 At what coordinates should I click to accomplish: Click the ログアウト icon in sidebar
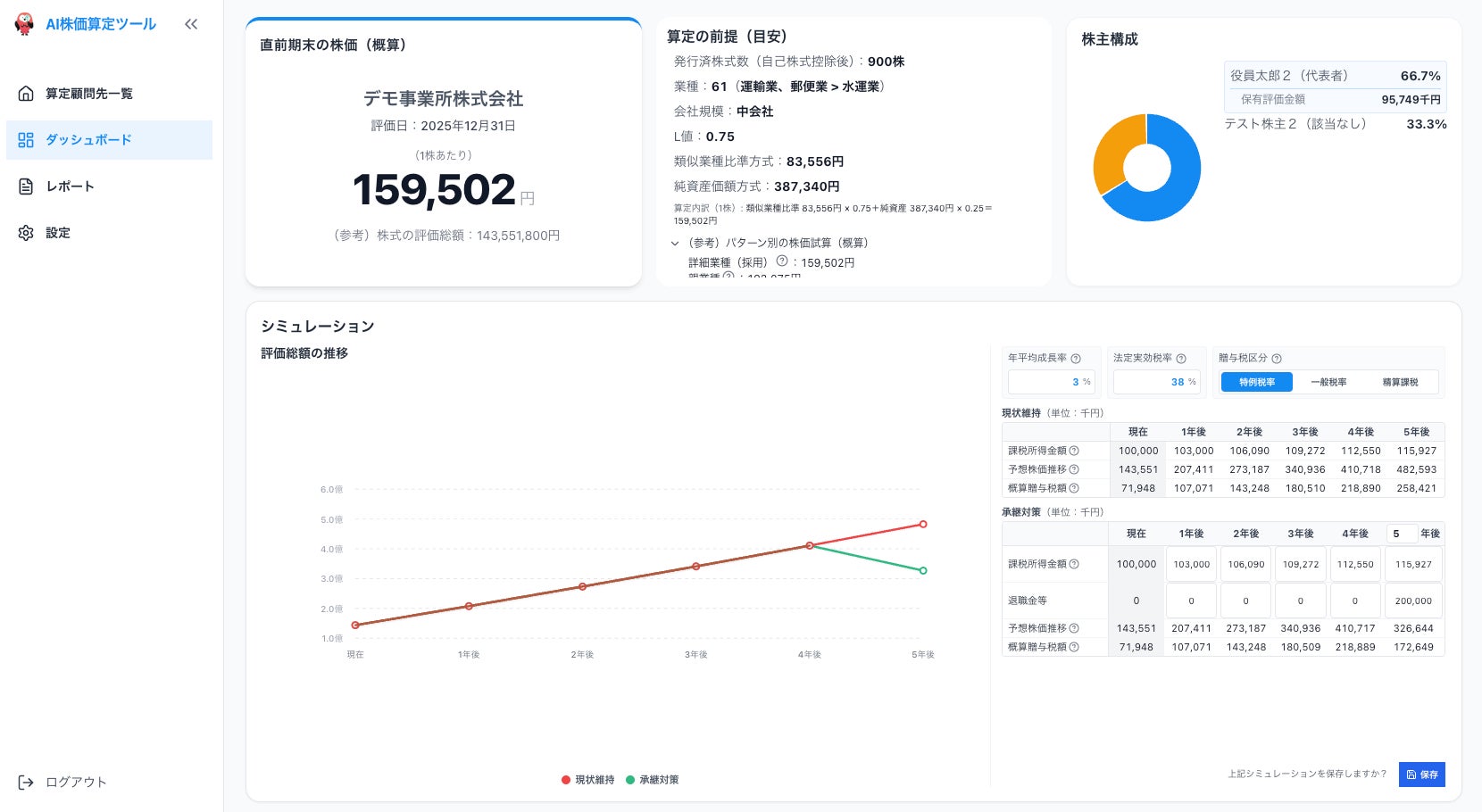[26, 783]
